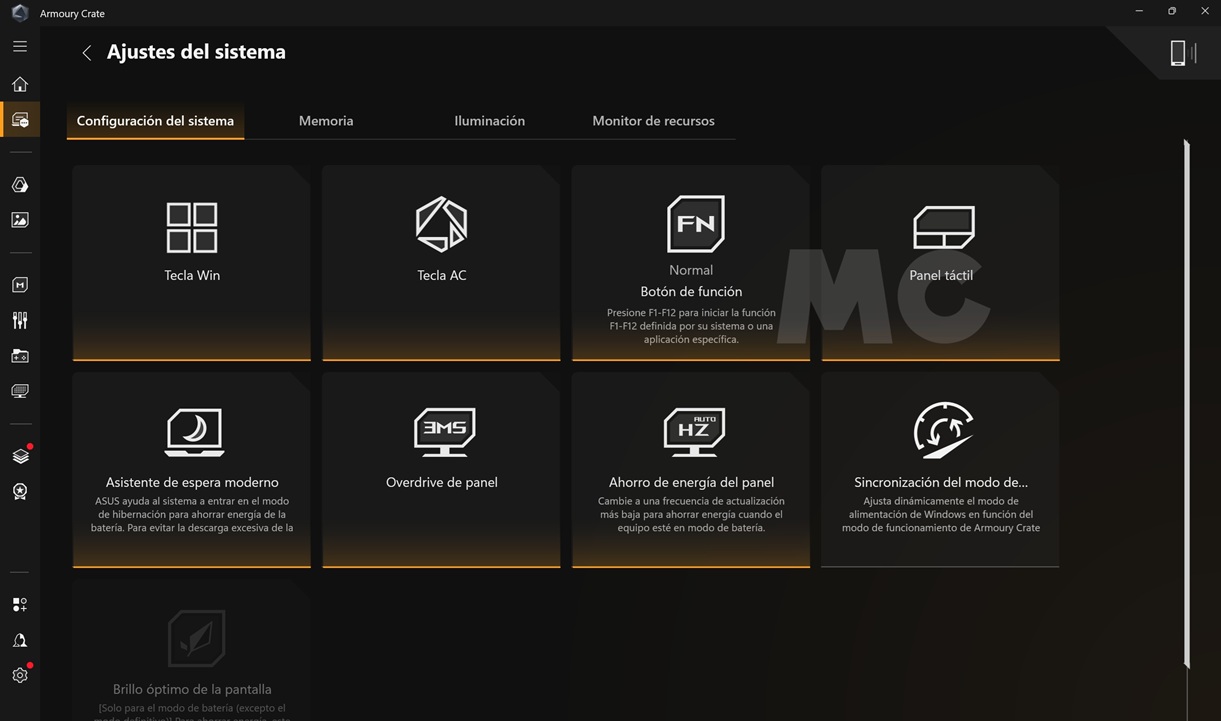This screenshot has width=1221, height=721.
Task: Open the notifications bell icon
Action: click(x=20, y=640)
